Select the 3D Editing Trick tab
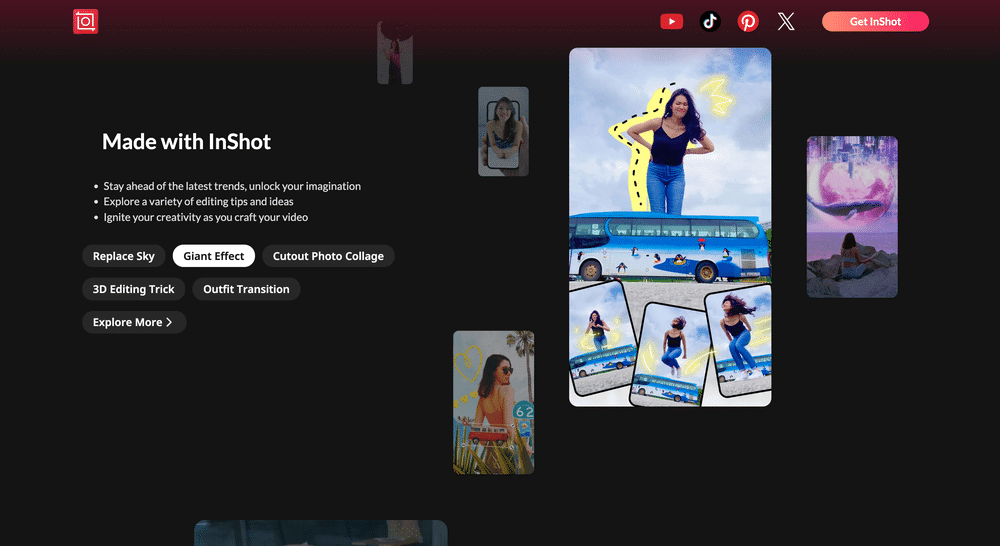 (x=133, y=289)
